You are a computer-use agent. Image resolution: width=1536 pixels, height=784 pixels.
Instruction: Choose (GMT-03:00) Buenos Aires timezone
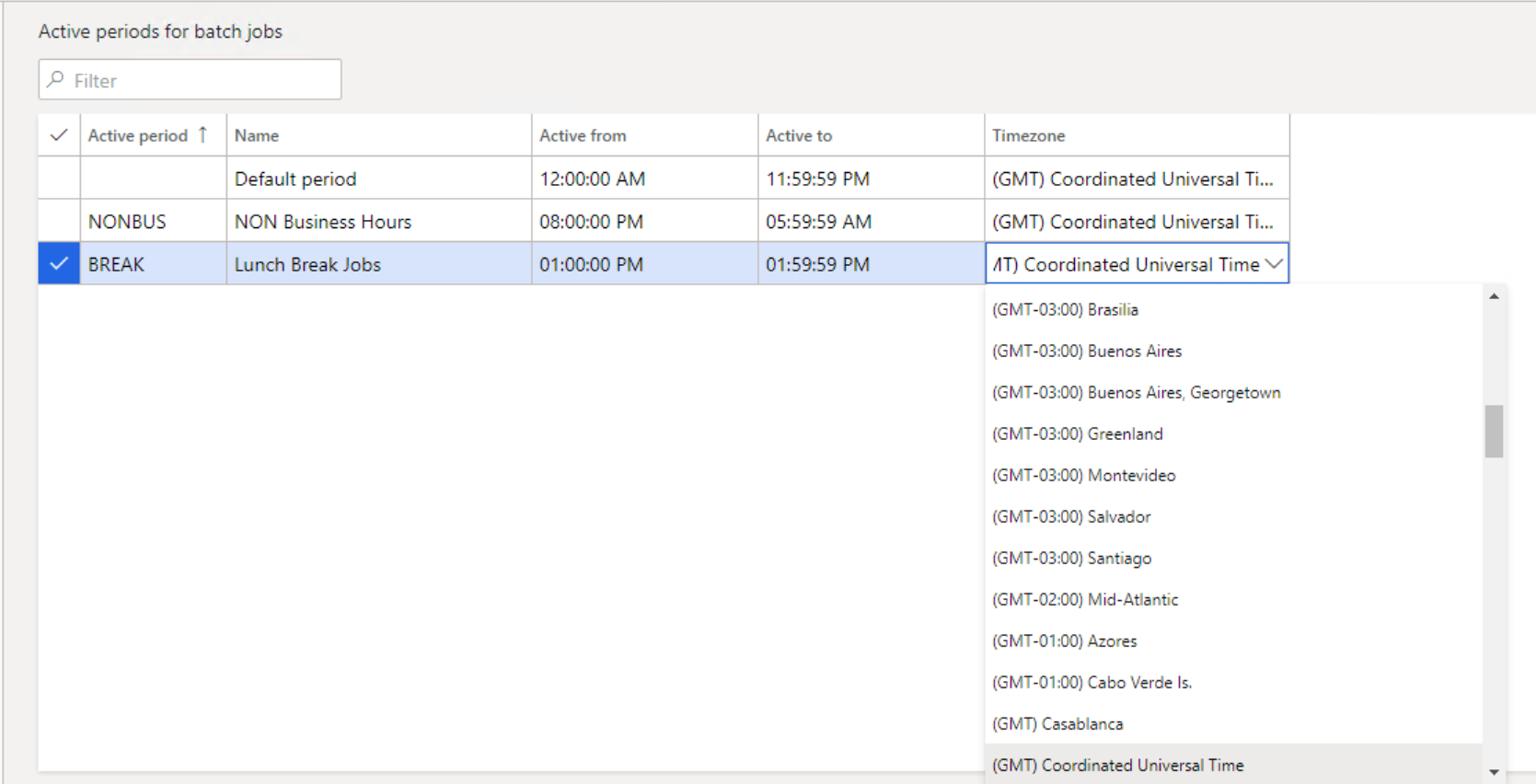click(1233, 351)
